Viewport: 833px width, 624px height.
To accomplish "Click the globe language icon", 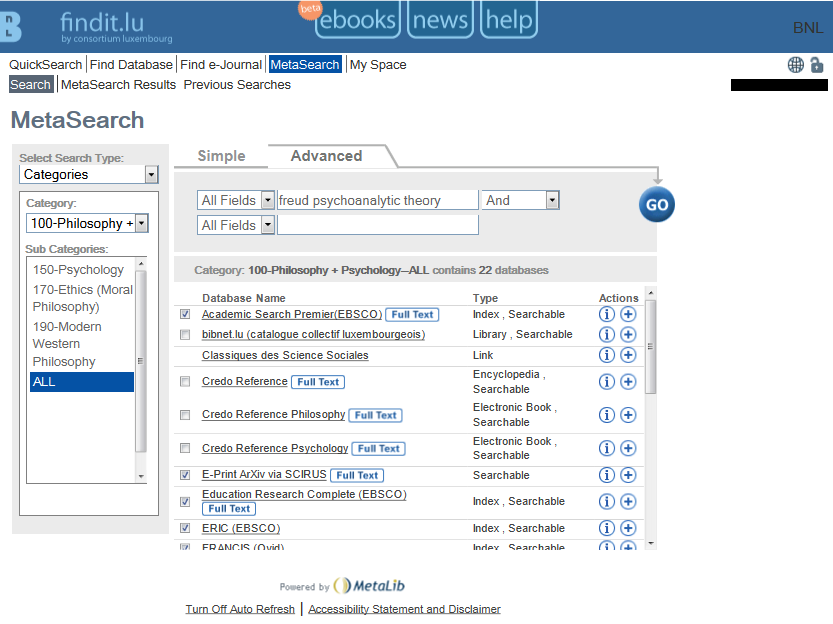I will click(795, 65).
